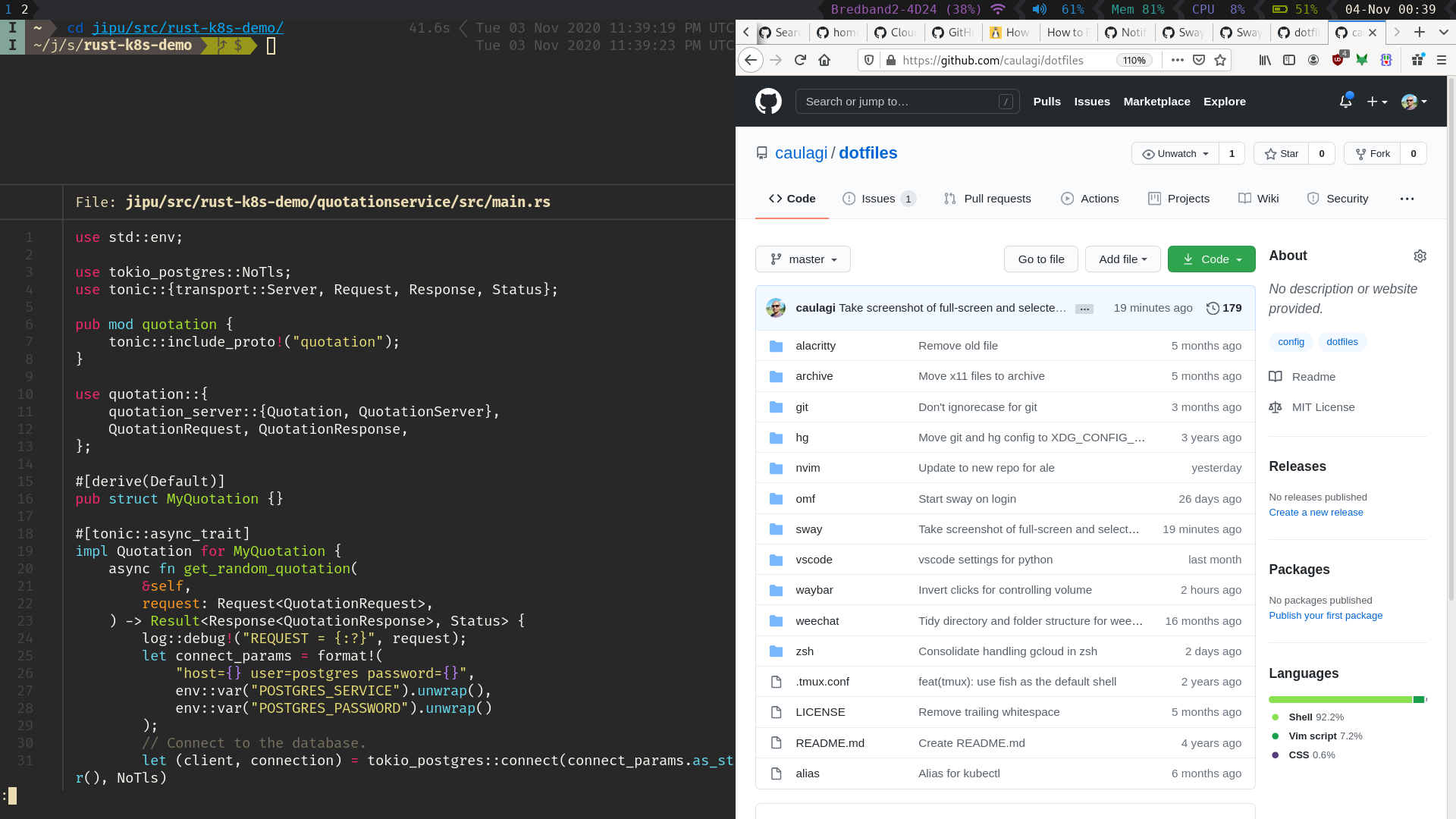The height and width of the screenshot is (819, 1456).
Task: Switch to the Issues tab
Action: pos(878,199)
